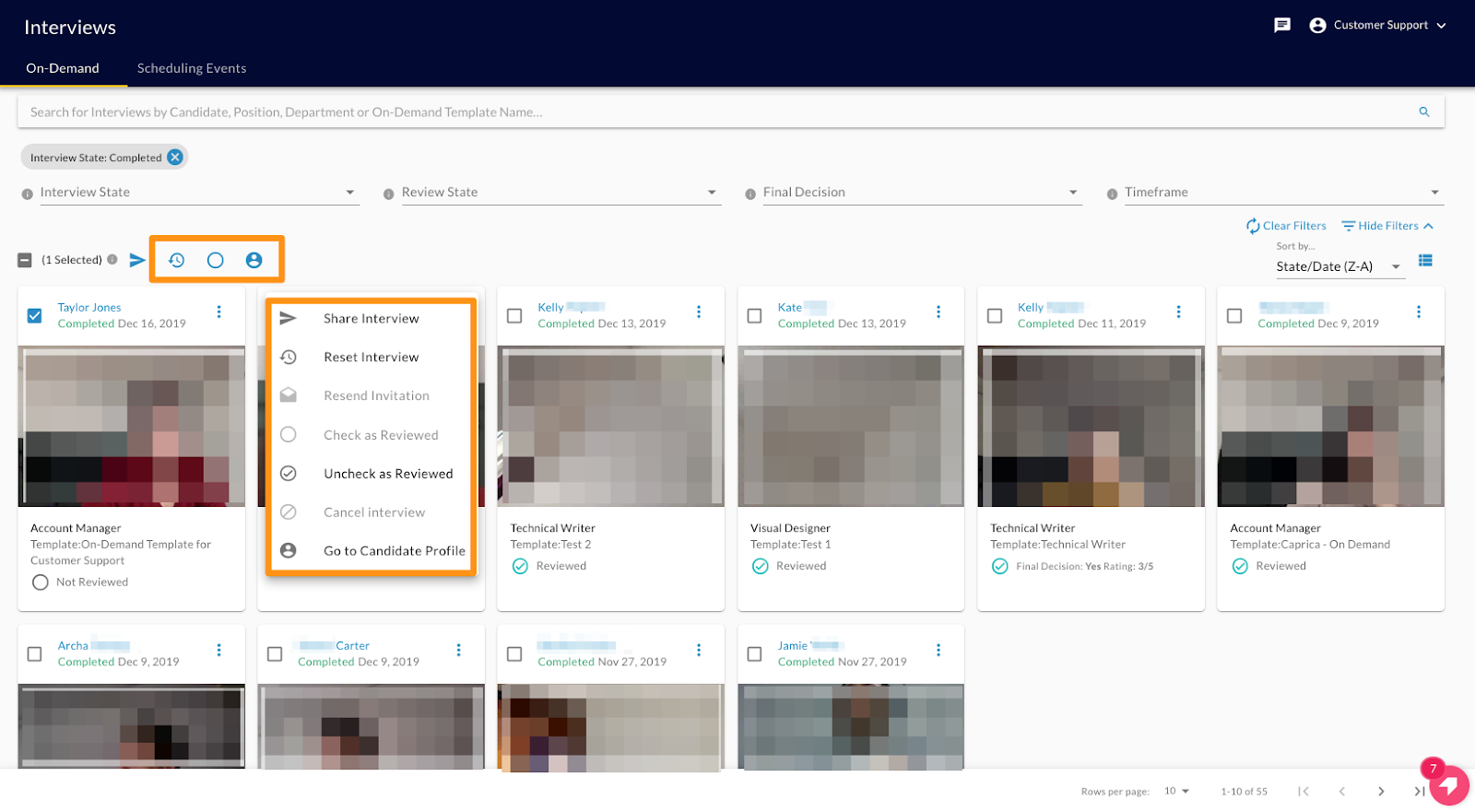The width and height of the screenshot is (1475, 812).
Task: Click the share selected interviews arrow icon
Action: (137, 260)
